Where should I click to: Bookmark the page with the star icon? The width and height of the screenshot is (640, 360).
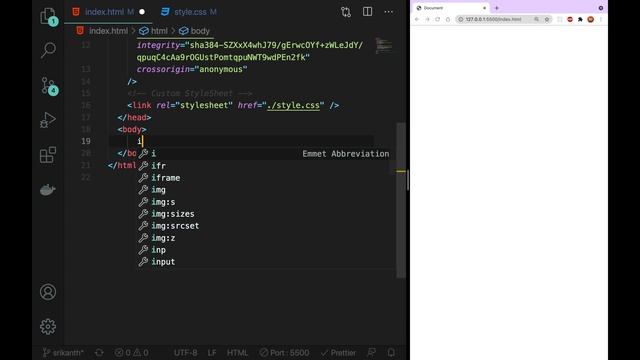(547, 19)
